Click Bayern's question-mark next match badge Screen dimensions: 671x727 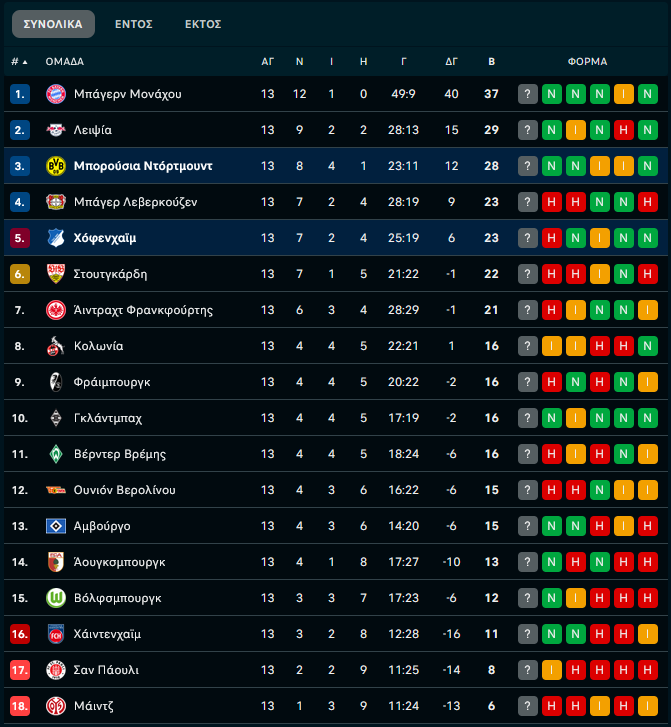click(x=528, y=94)
